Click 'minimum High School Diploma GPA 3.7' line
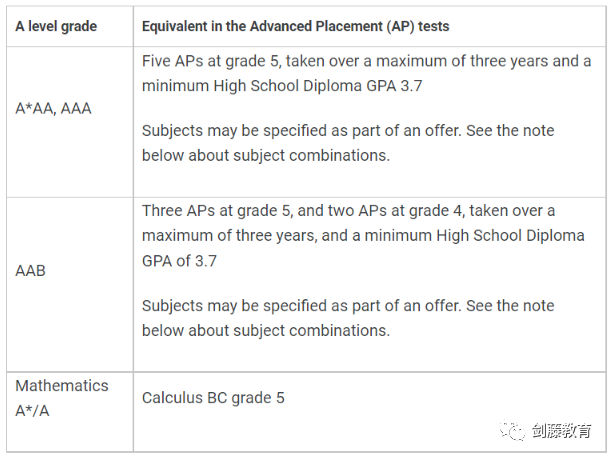Image resolution: width=611 pixels, height=458 pixels. (282, 86)
